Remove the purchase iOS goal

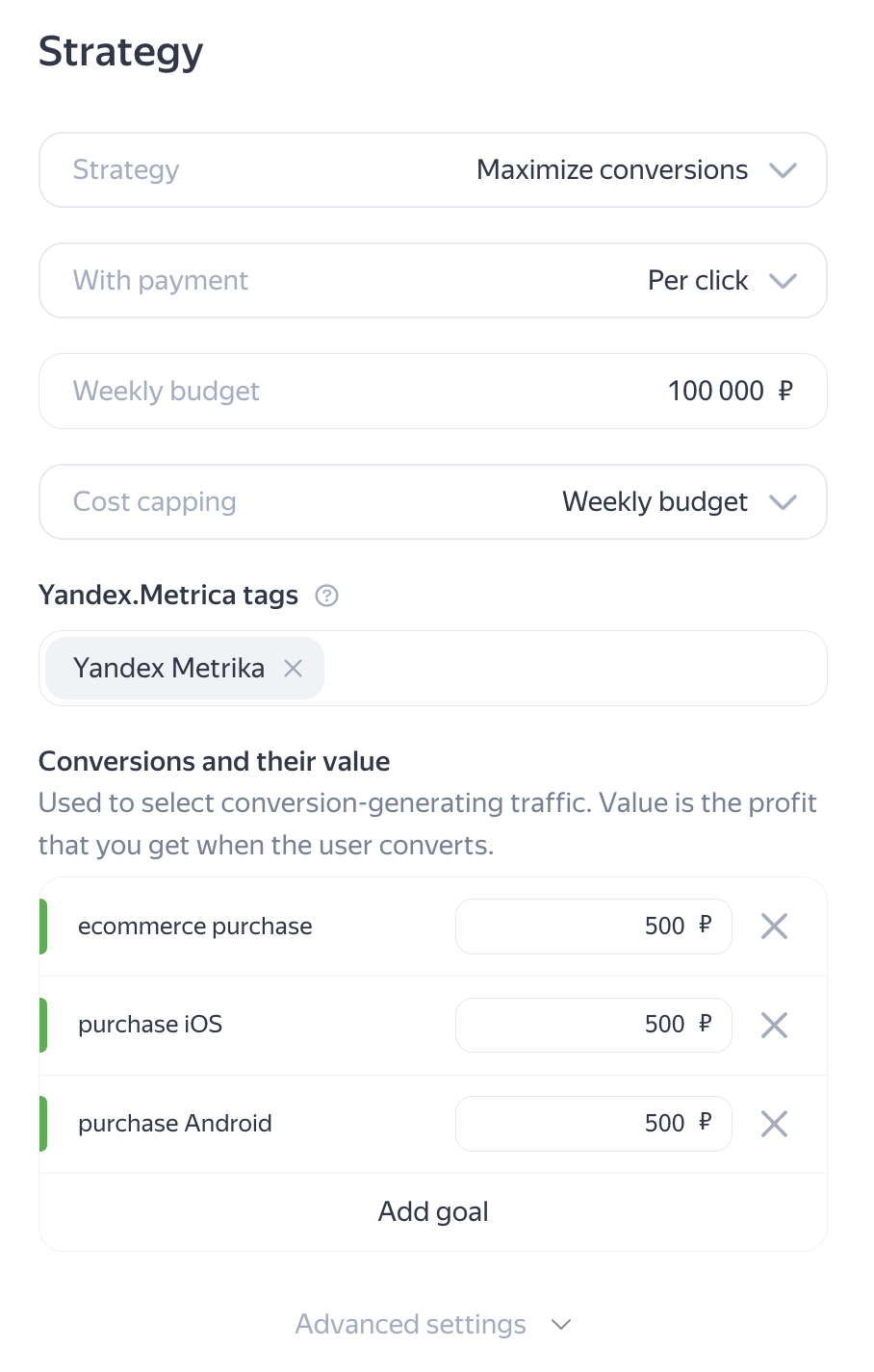pyautogui.click(x=774, y=1025)
